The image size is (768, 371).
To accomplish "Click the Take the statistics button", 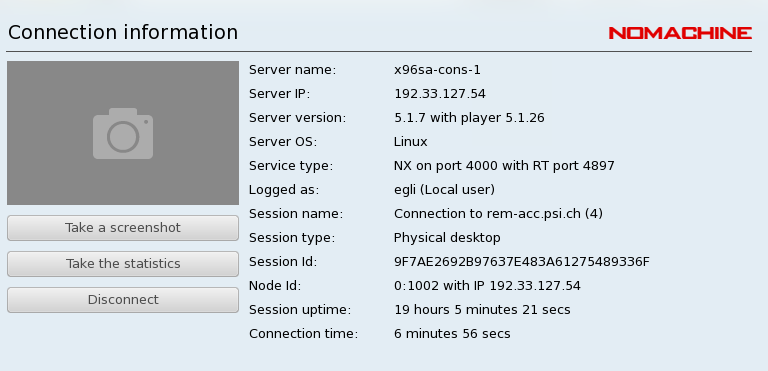I will tap(123, 264).
